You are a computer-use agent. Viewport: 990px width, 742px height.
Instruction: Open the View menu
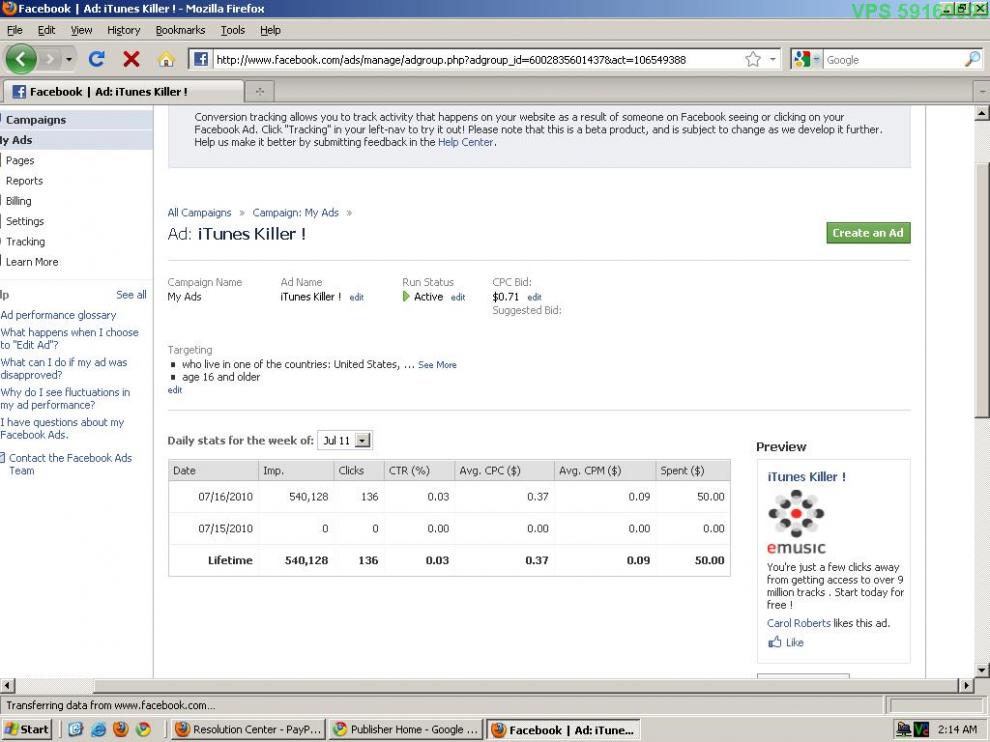coord(81,30)
